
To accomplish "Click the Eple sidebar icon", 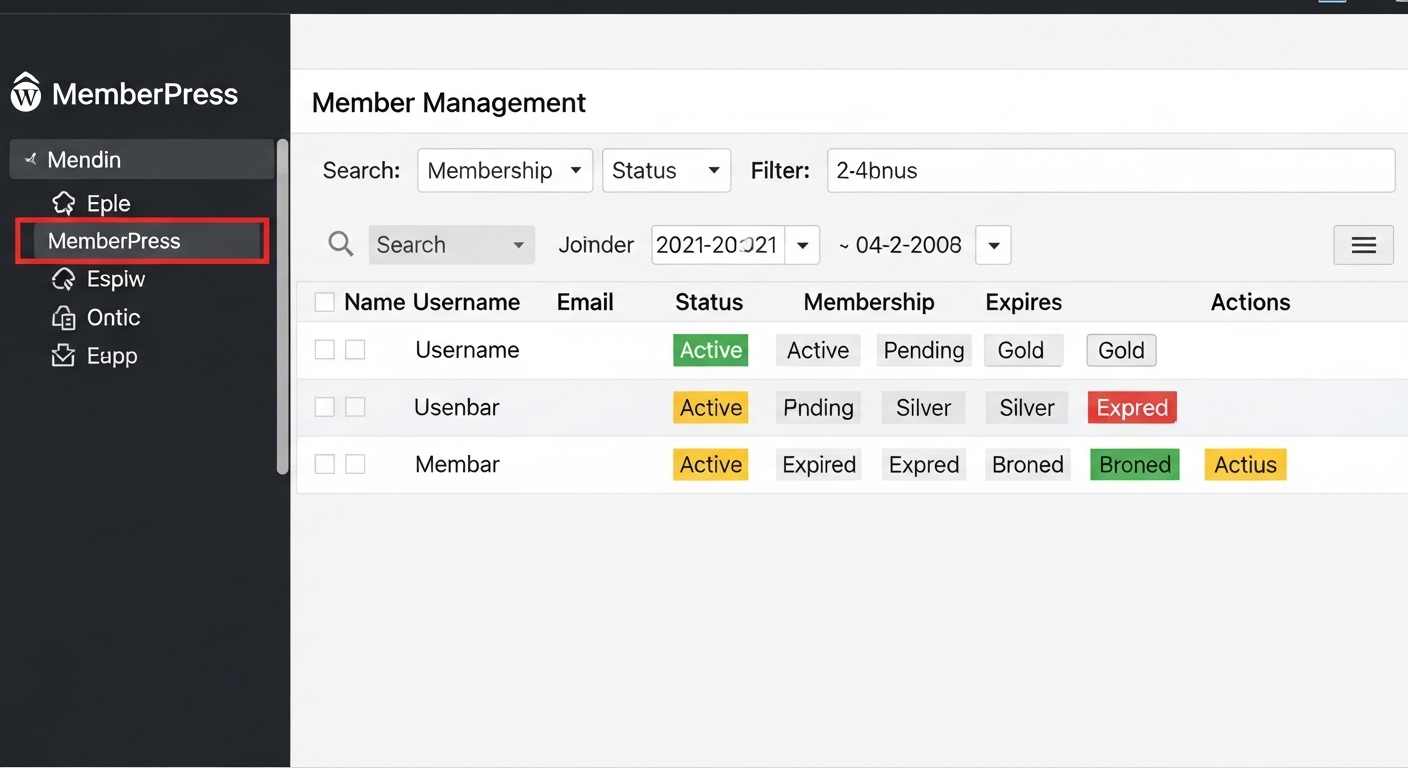I will [x=63, y=203].
